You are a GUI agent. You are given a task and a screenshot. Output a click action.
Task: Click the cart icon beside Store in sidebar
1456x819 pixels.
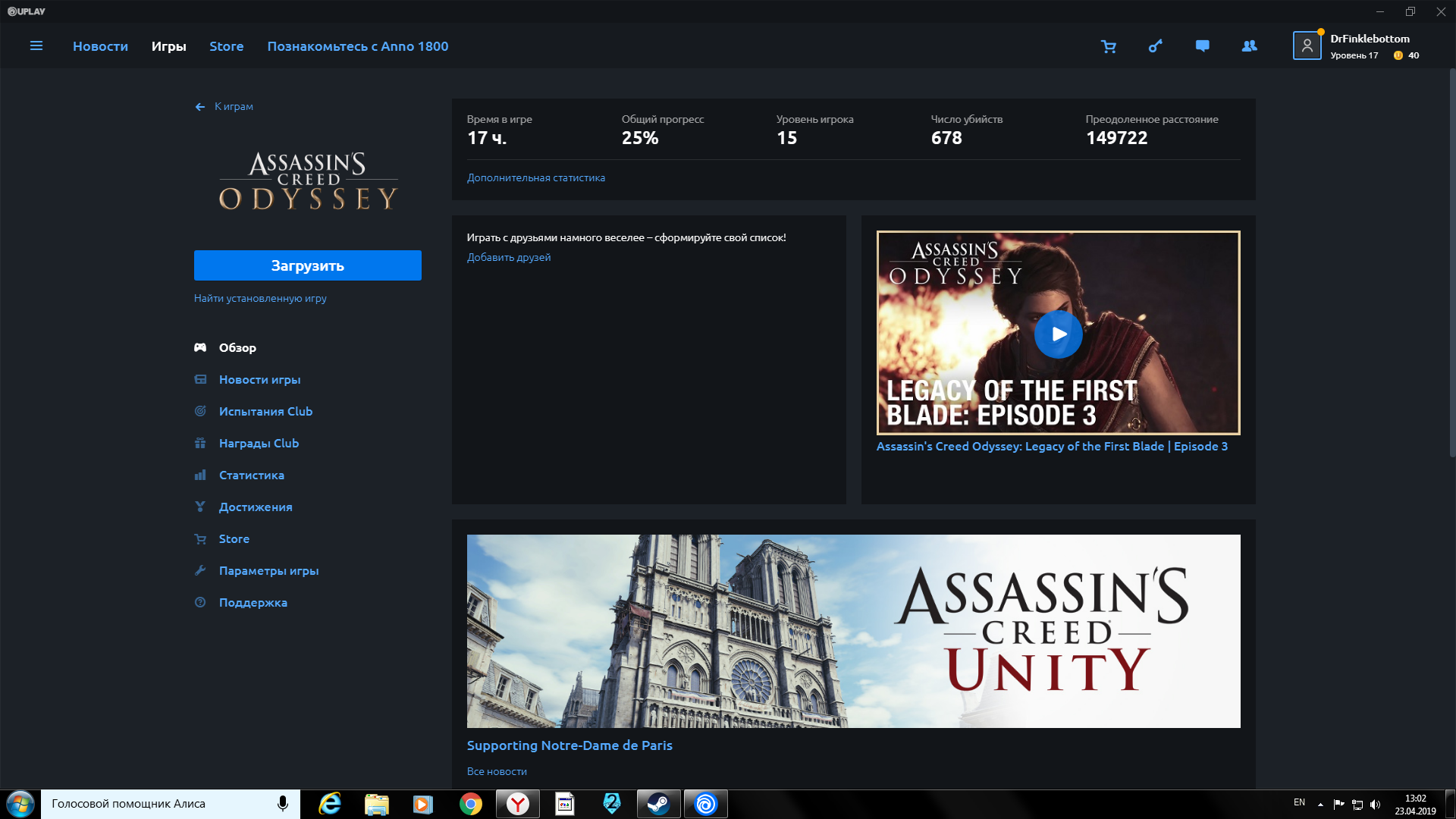(x=200, y=538)
